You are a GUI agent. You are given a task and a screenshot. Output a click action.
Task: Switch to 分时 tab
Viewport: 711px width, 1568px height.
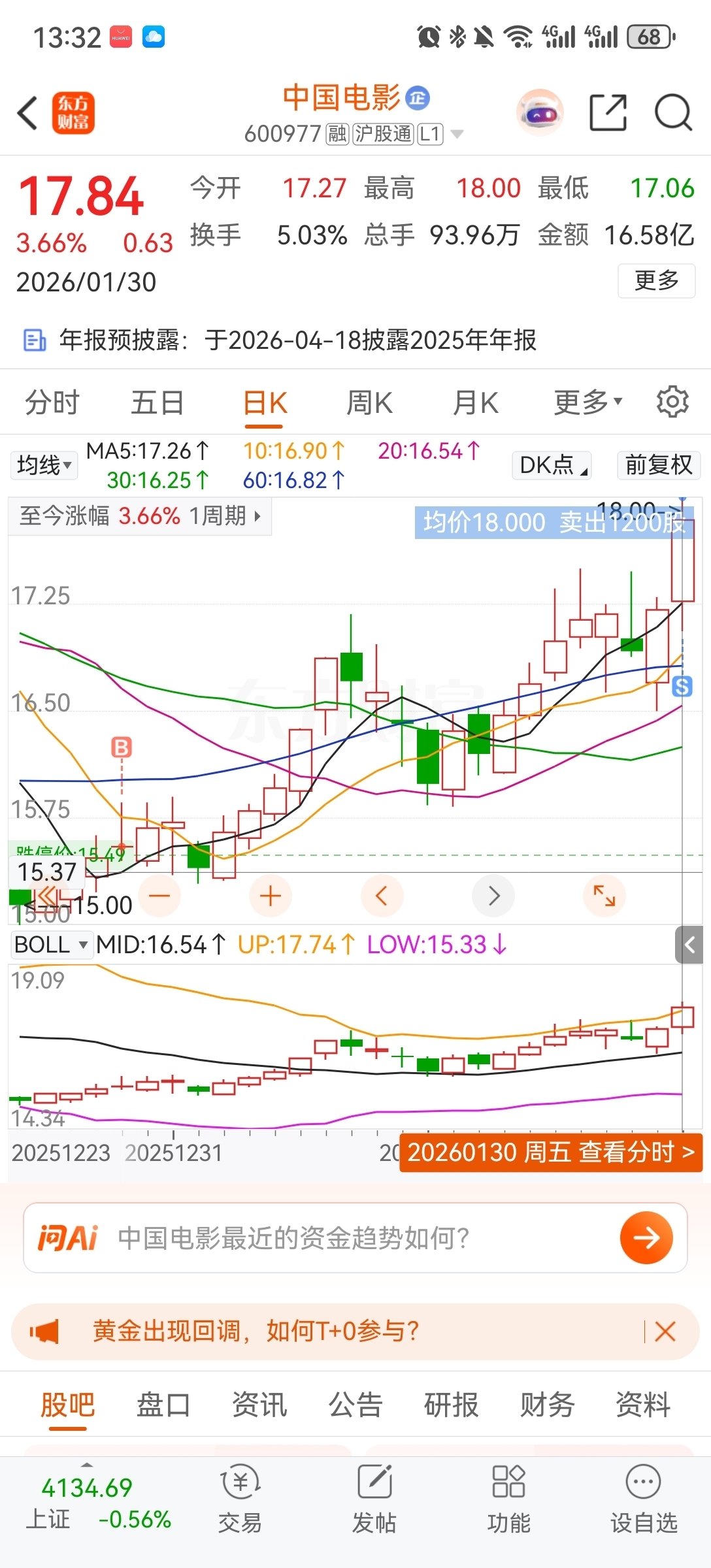(x=52, y=402)
